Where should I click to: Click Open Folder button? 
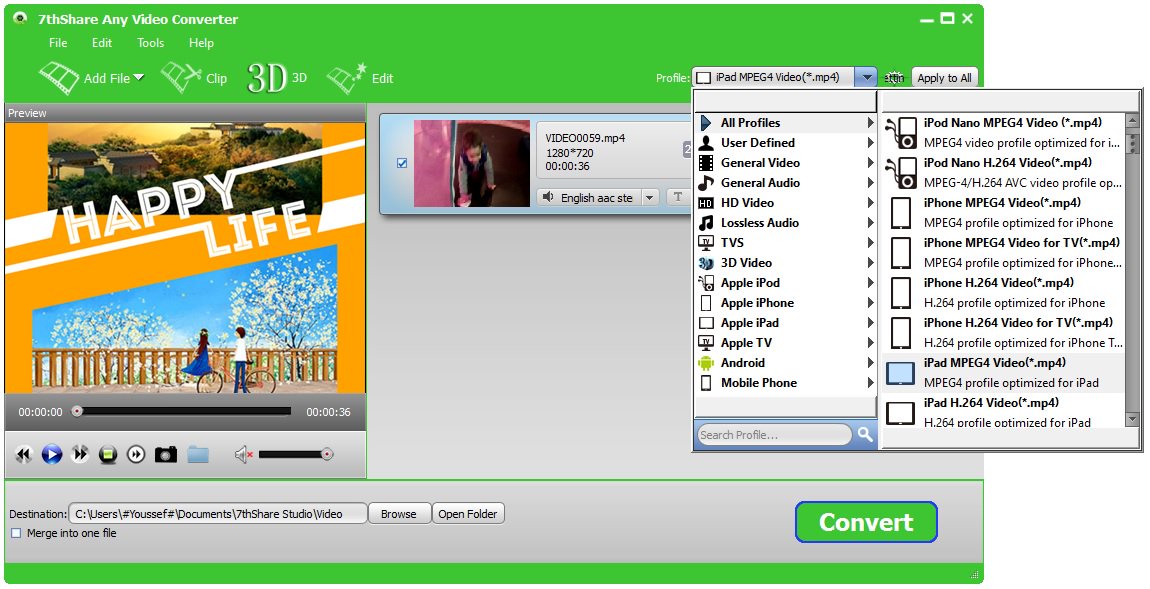(468, 513)
